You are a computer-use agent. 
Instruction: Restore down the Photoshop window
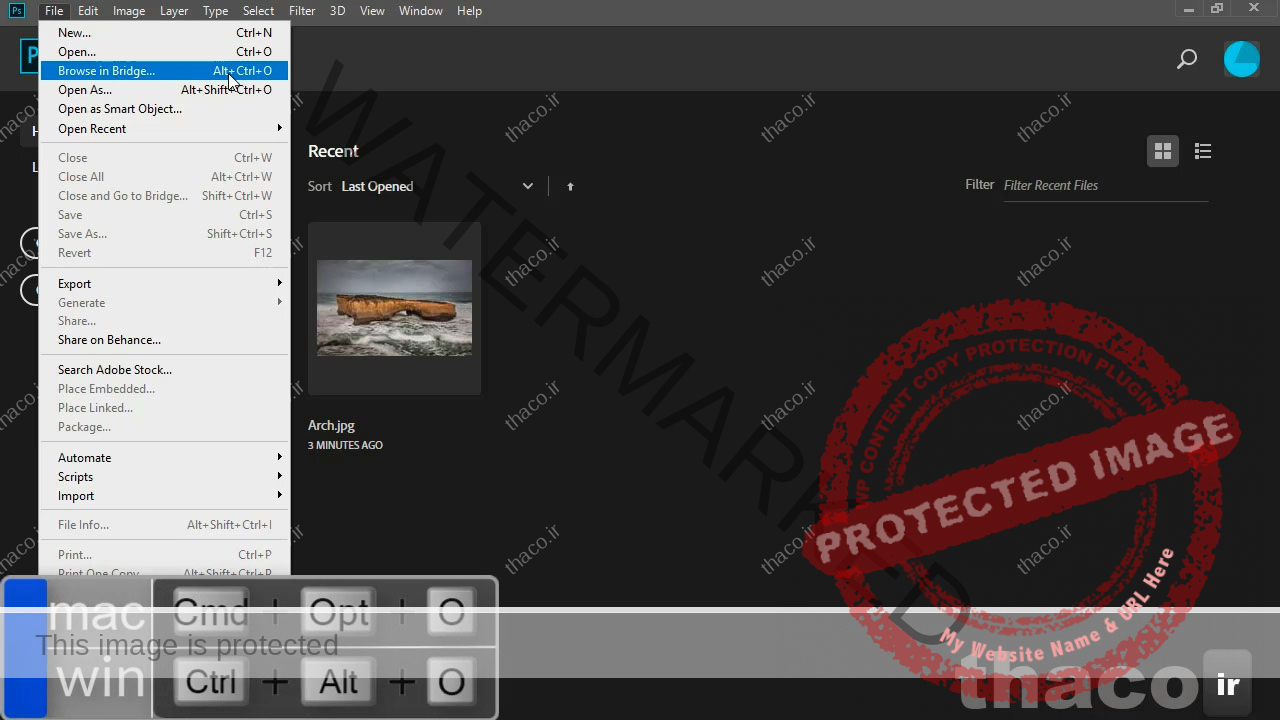(x=1217, y=9)
